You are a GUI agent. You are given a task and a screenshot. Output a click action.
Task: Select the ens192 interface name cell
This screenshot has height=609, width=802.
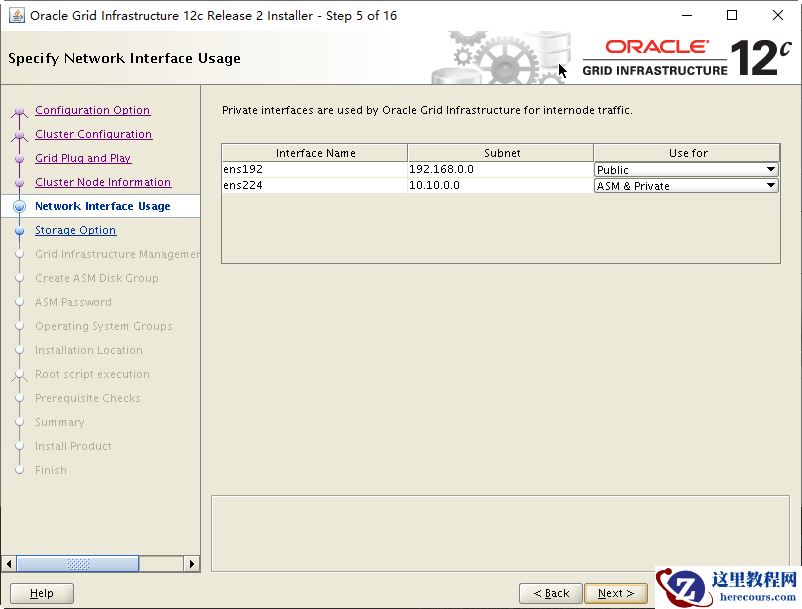[315, 169]
